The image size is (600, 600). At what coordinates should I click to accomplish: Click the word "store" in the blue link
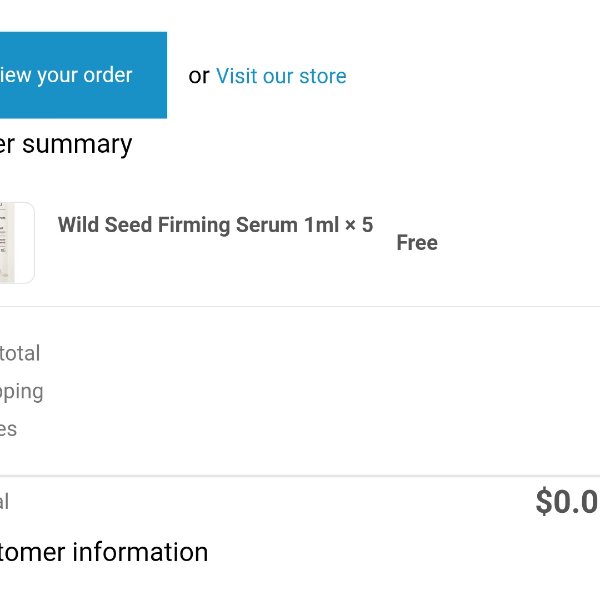pyautogui.click(x=323, y=76)
